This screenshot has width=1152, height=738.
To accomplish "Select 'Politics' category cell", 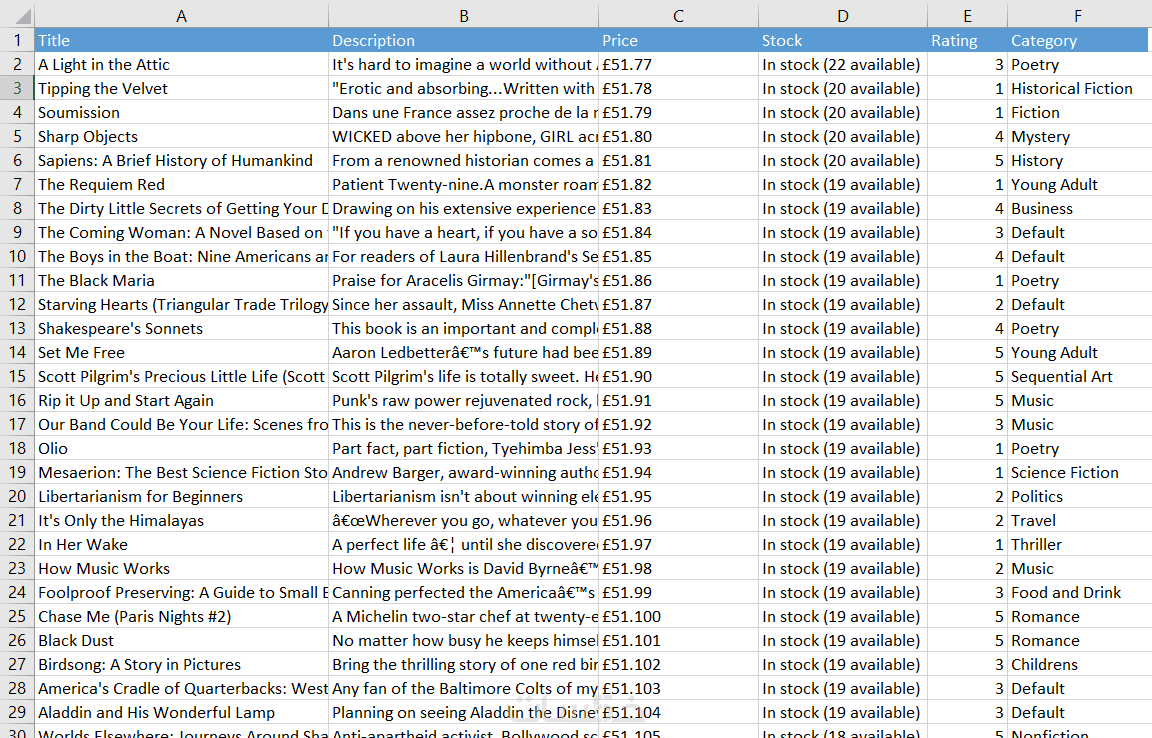I will pos(1078,496).
